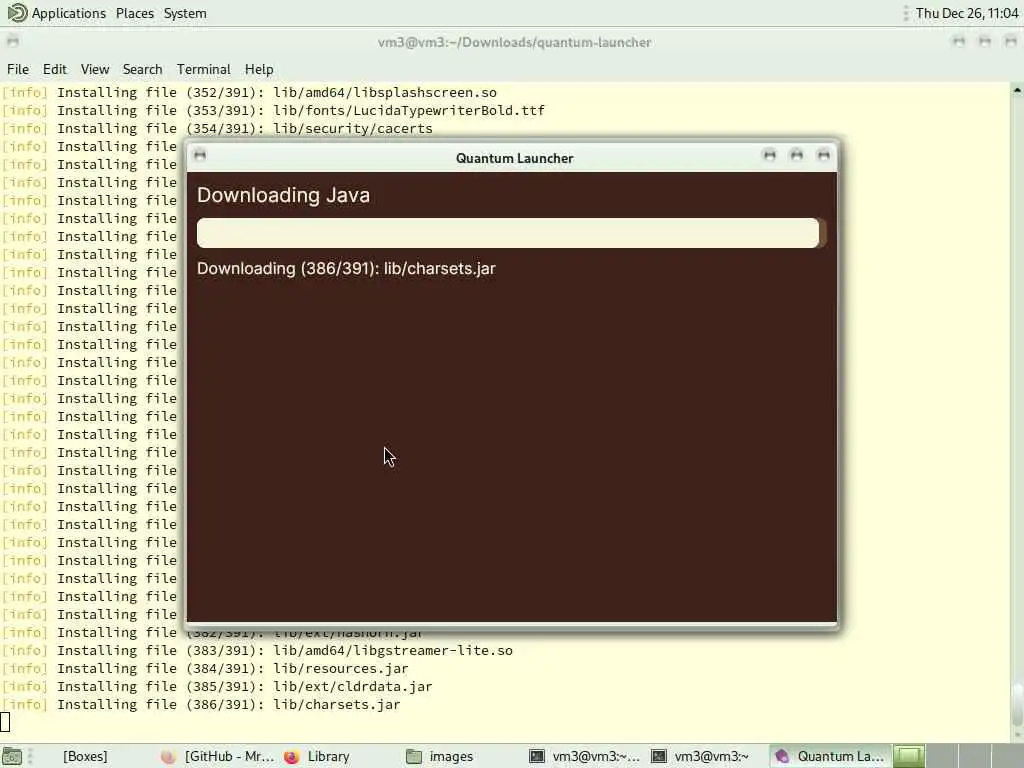
Task: Minimize the Quantum Launcher window
Action: (x=769, y=155)
